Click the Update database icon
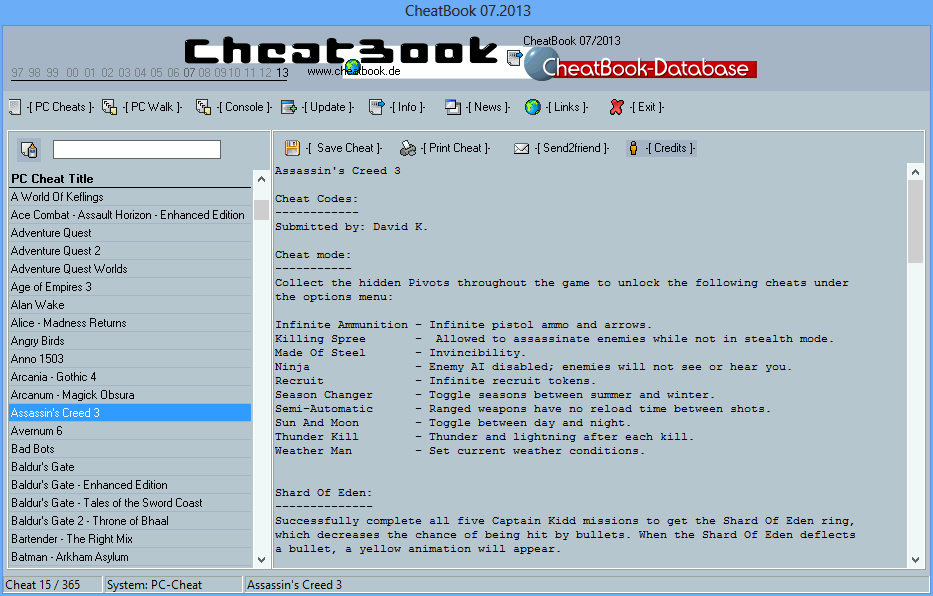 [x=289, y=107]
